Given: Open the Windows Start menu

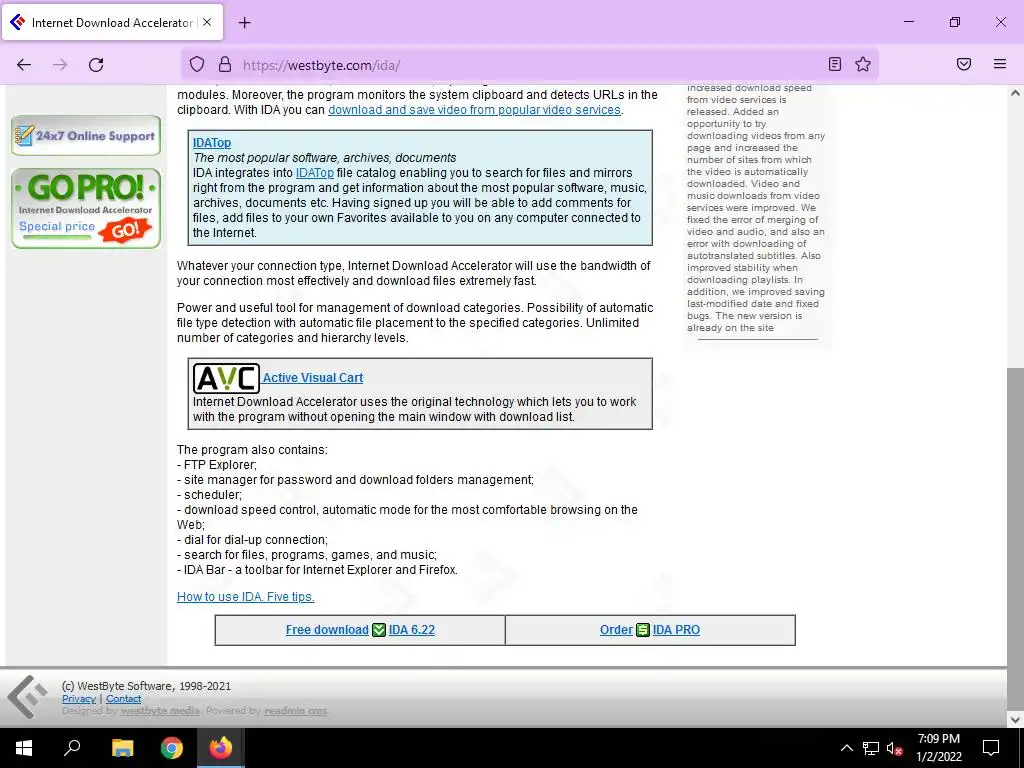Looking at the screenshot, I should coord(24,748).
